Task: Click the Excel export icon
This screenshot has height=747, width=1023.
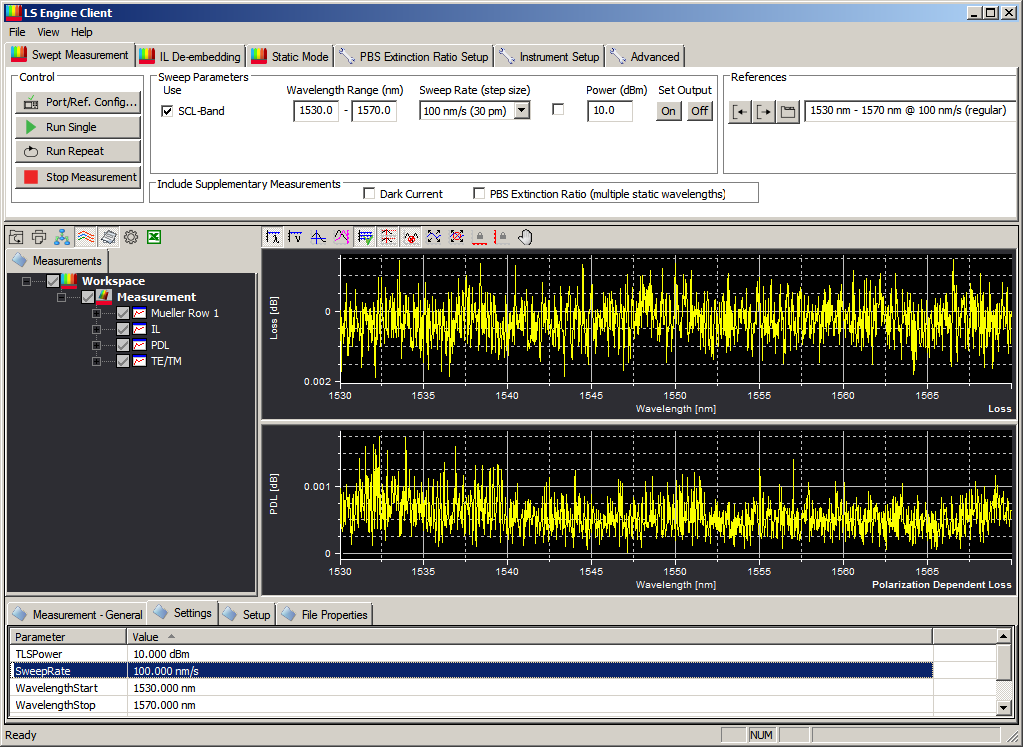Action: point(154,237)
